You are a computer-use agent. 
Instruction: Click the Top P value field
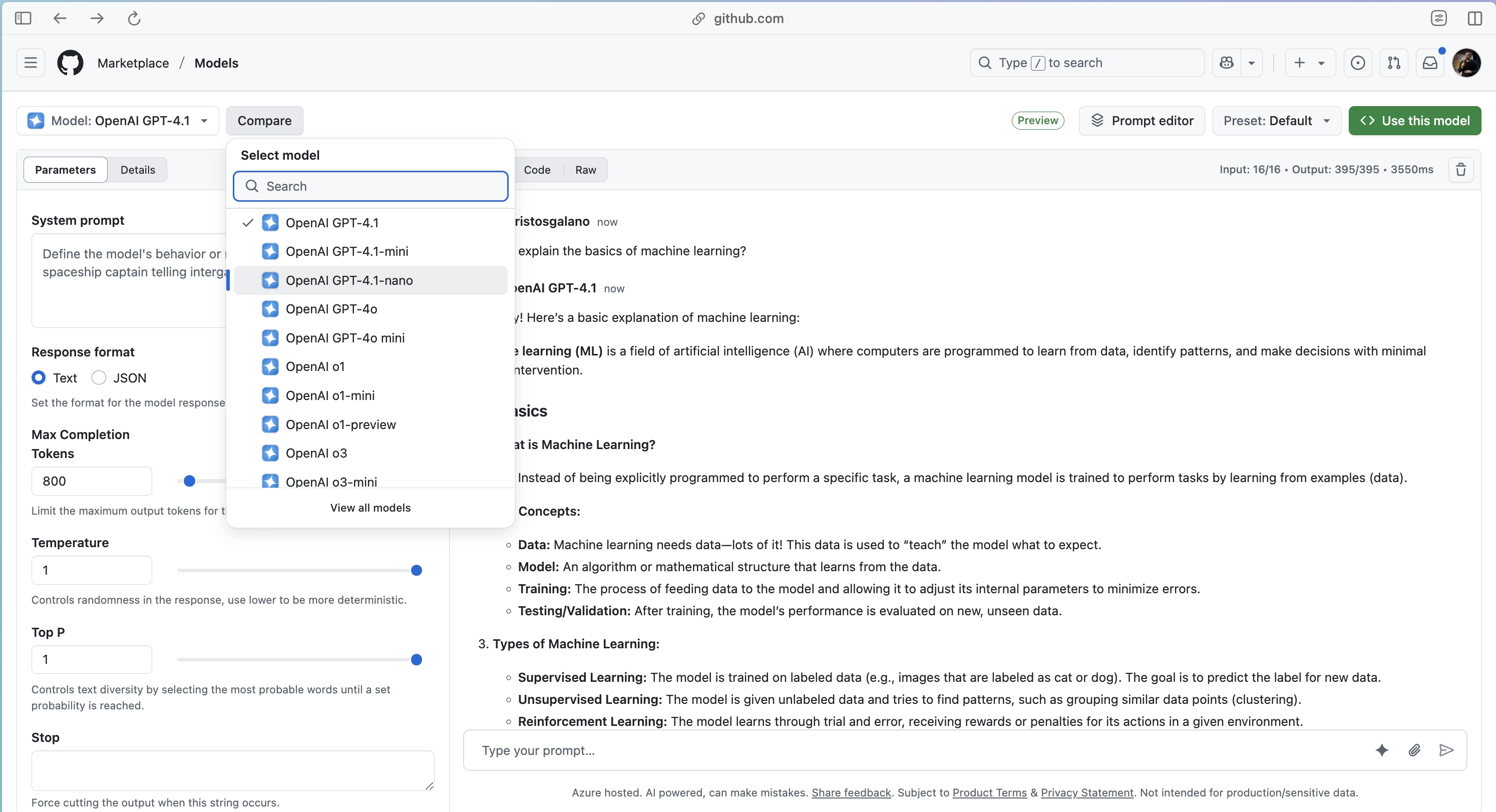point(92,660)
